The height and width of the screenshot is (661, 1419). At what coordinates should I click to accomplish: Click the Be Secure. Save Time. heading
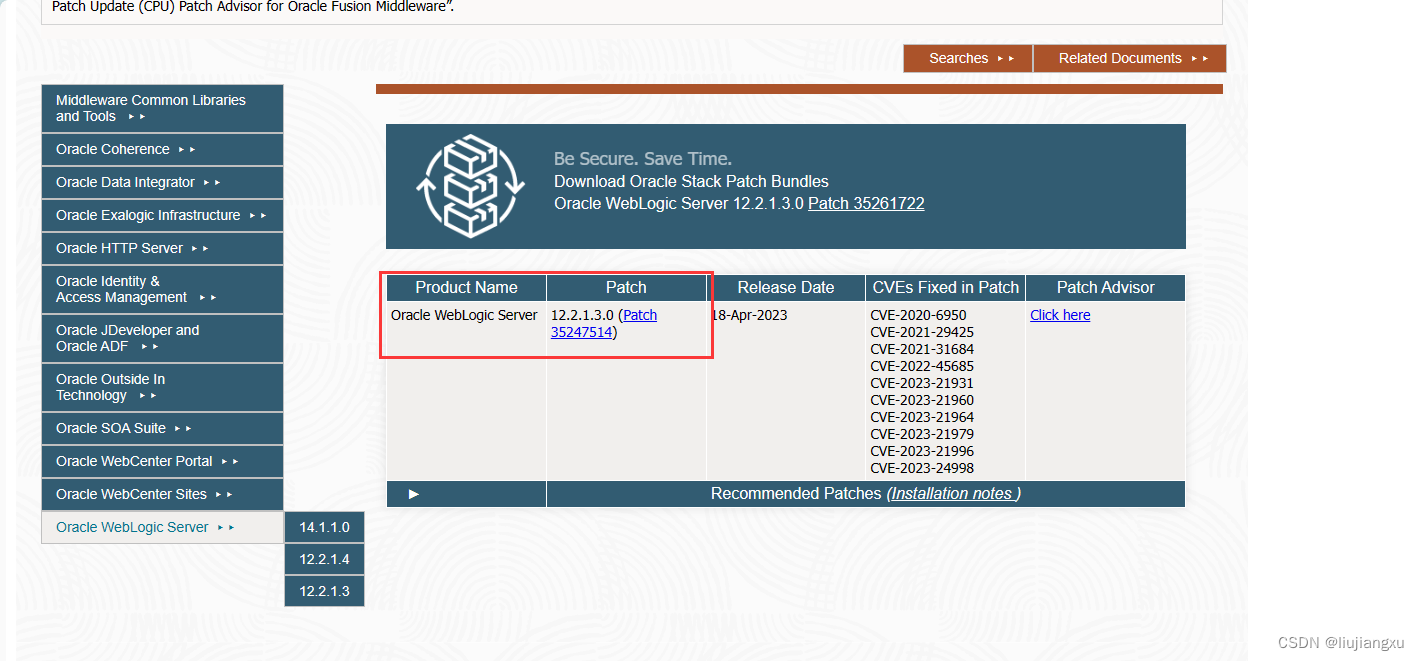643,159
